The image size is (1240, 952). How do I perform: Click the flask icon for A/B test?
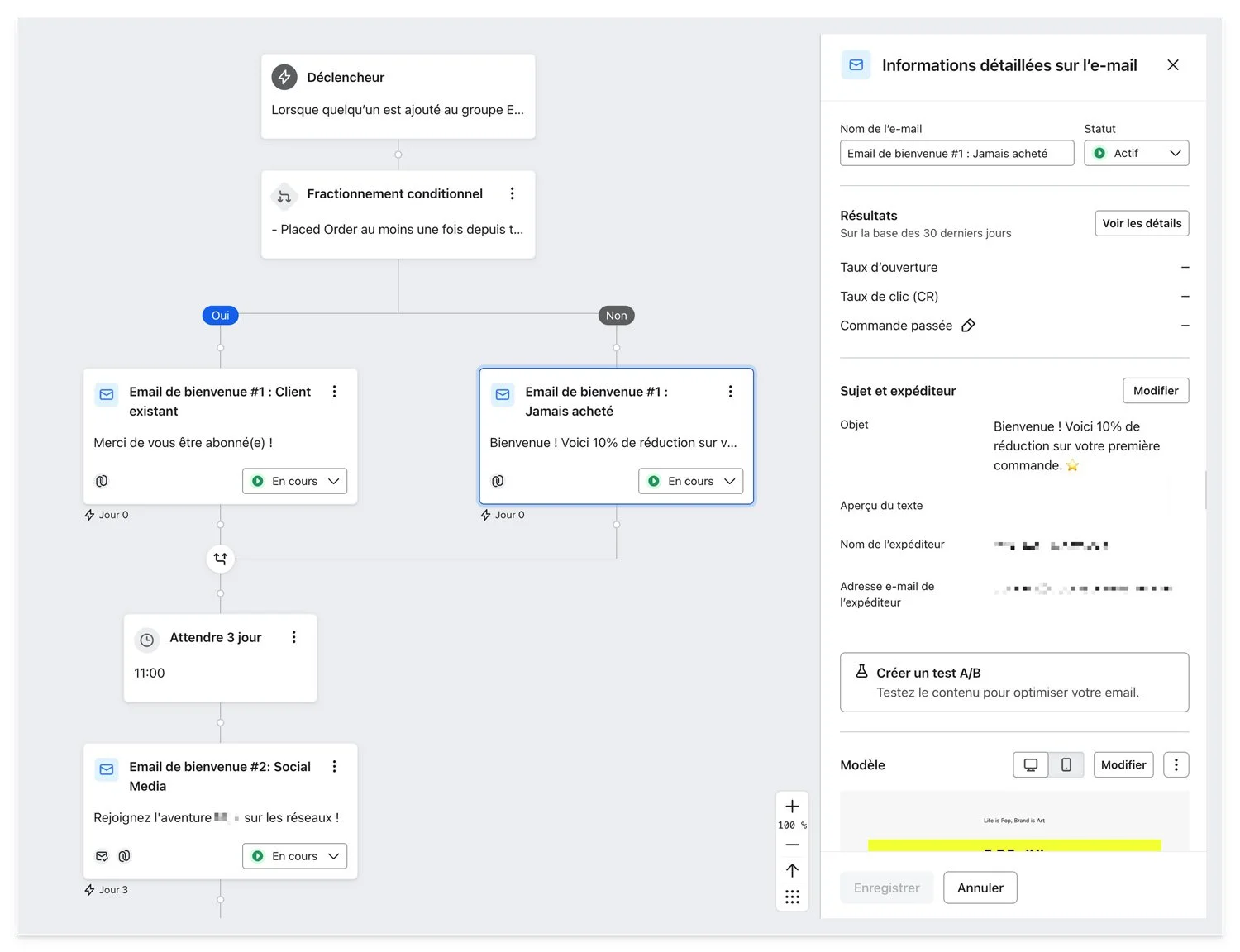tap(861, 671)
